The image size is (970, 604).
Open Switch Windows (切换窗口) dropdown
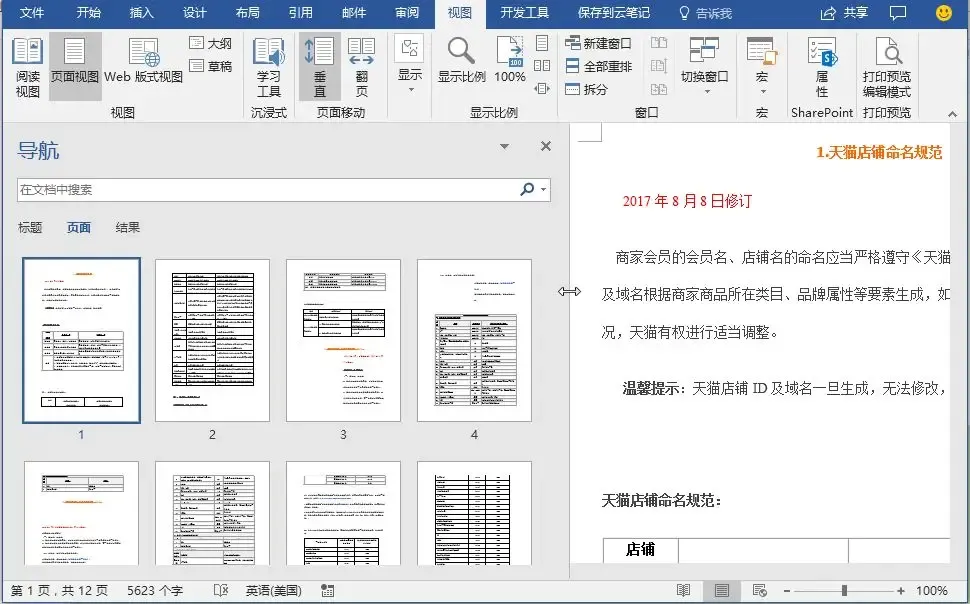(x=705, y=66)
